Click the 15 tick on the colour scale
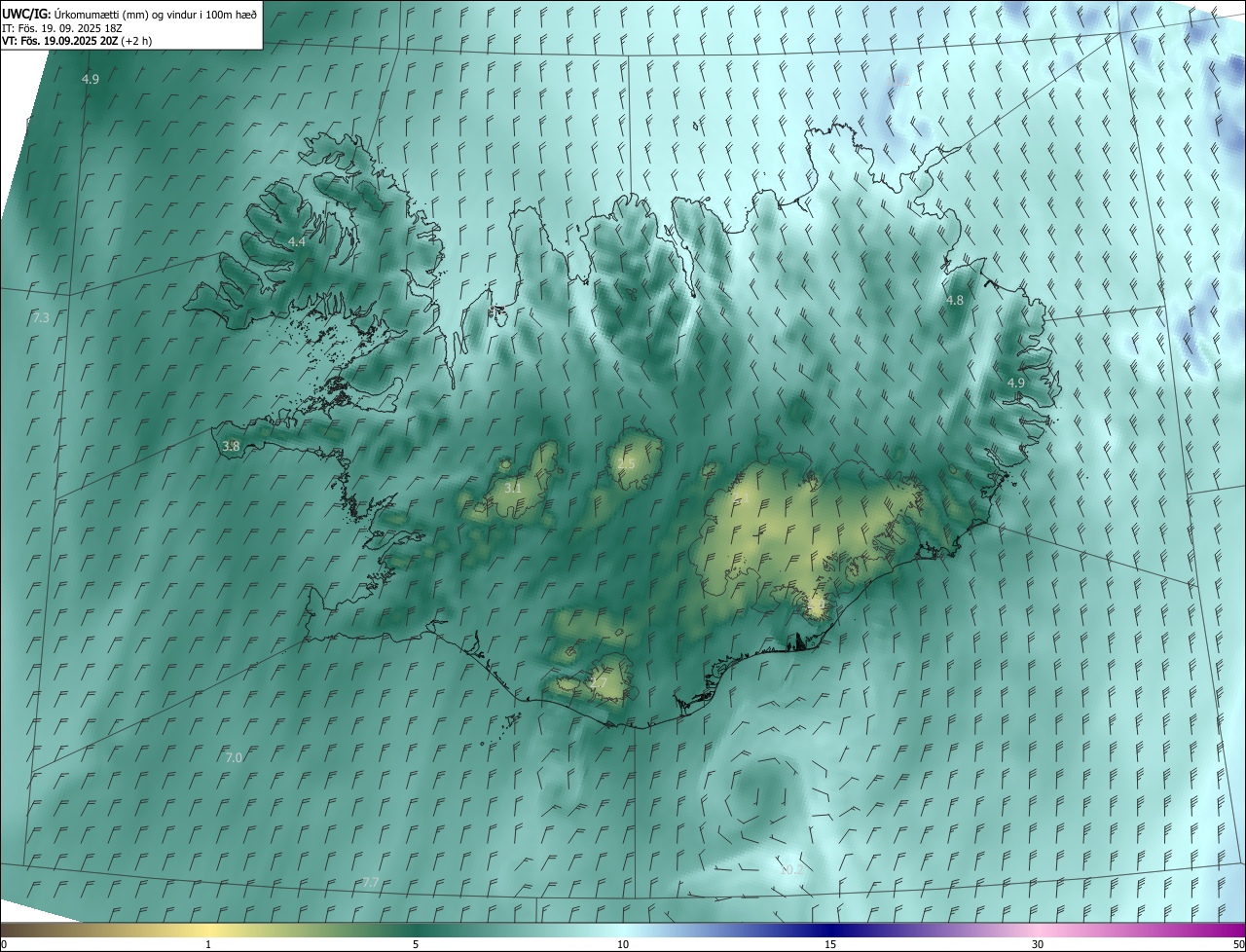 click(x=830, y=945)
